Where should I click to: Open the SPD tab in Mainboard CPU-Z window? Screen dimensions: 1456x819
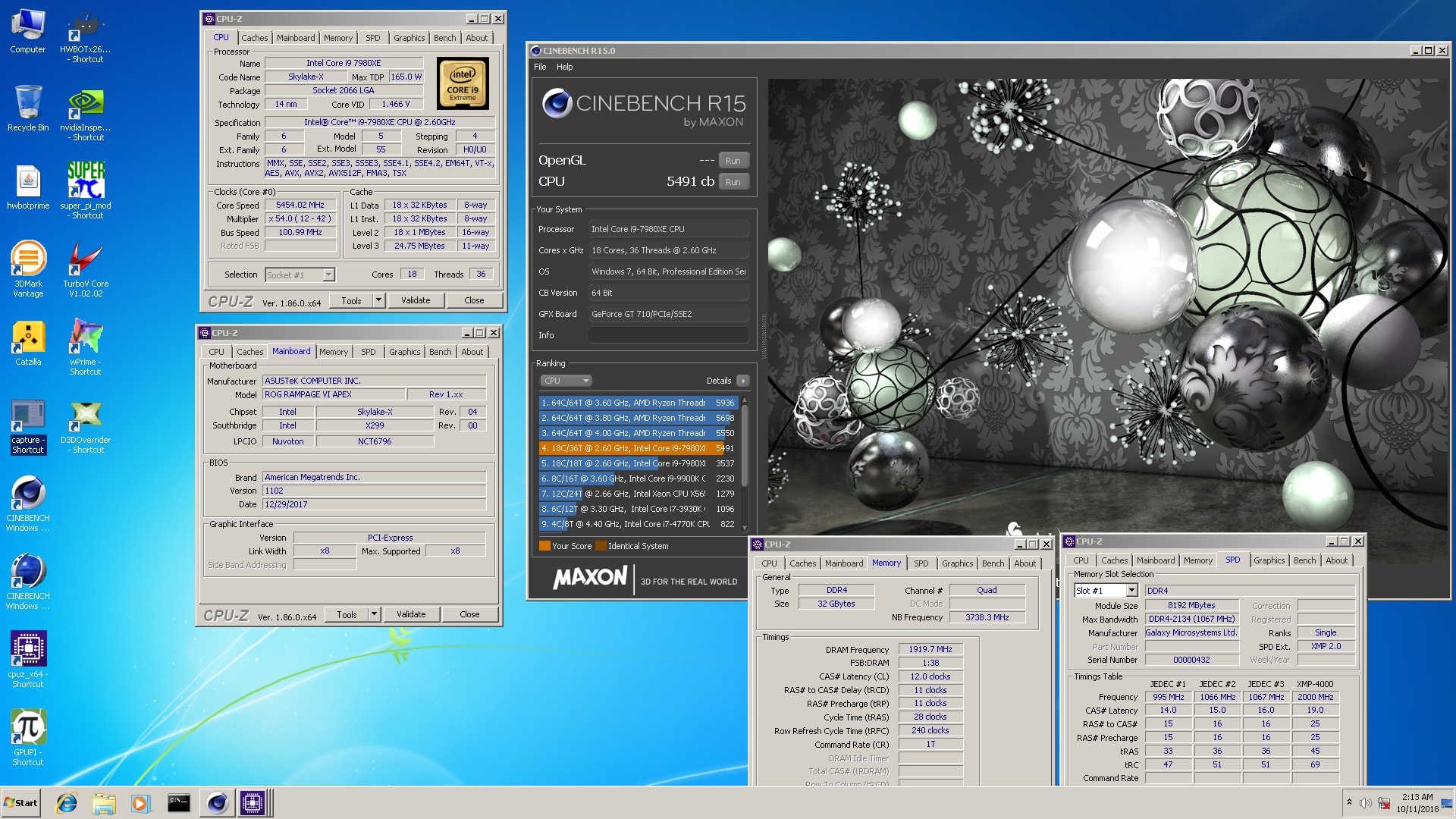click(369, 352)
